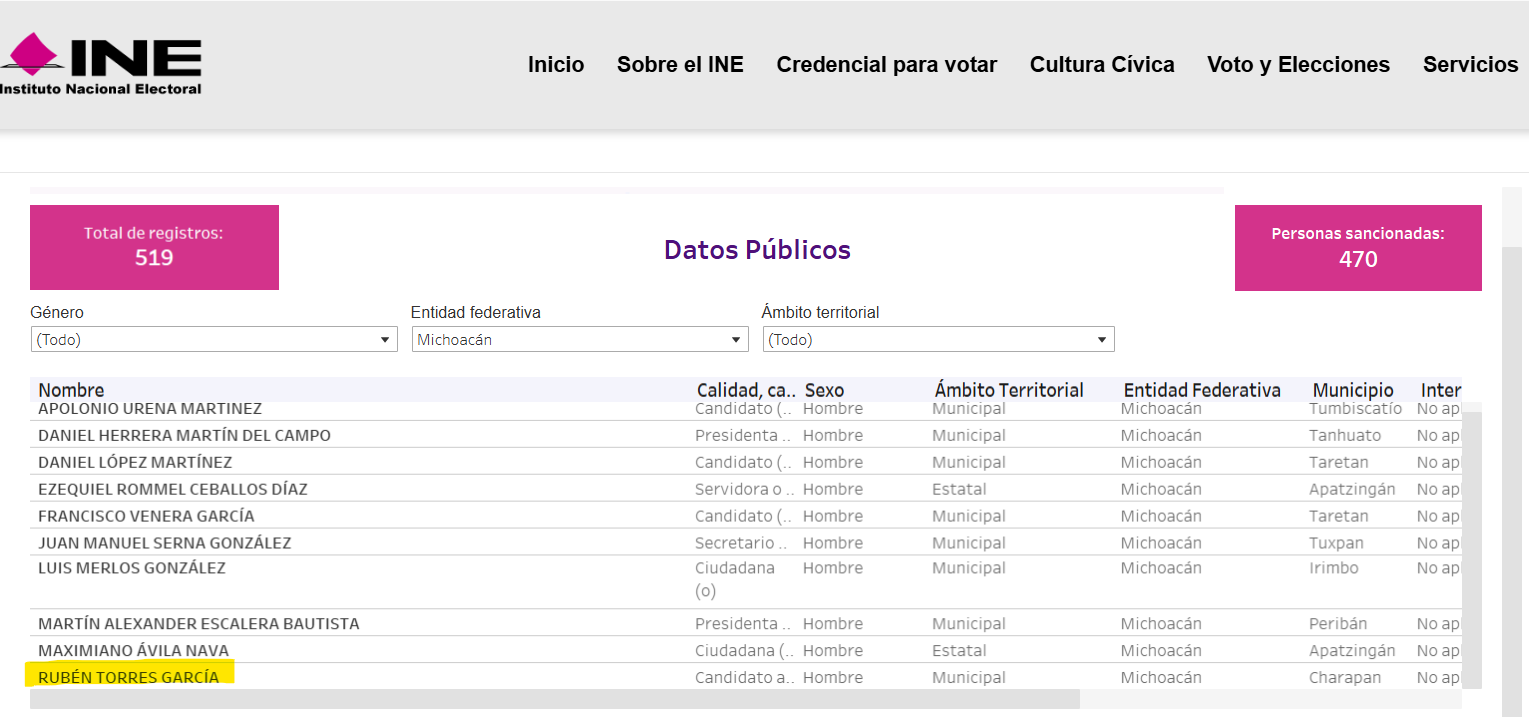Image resolution: width=1529 pixels, height=717 pixels.
Task: Expand the Ámbito territorial dropdown
Action: coord(938,340)
